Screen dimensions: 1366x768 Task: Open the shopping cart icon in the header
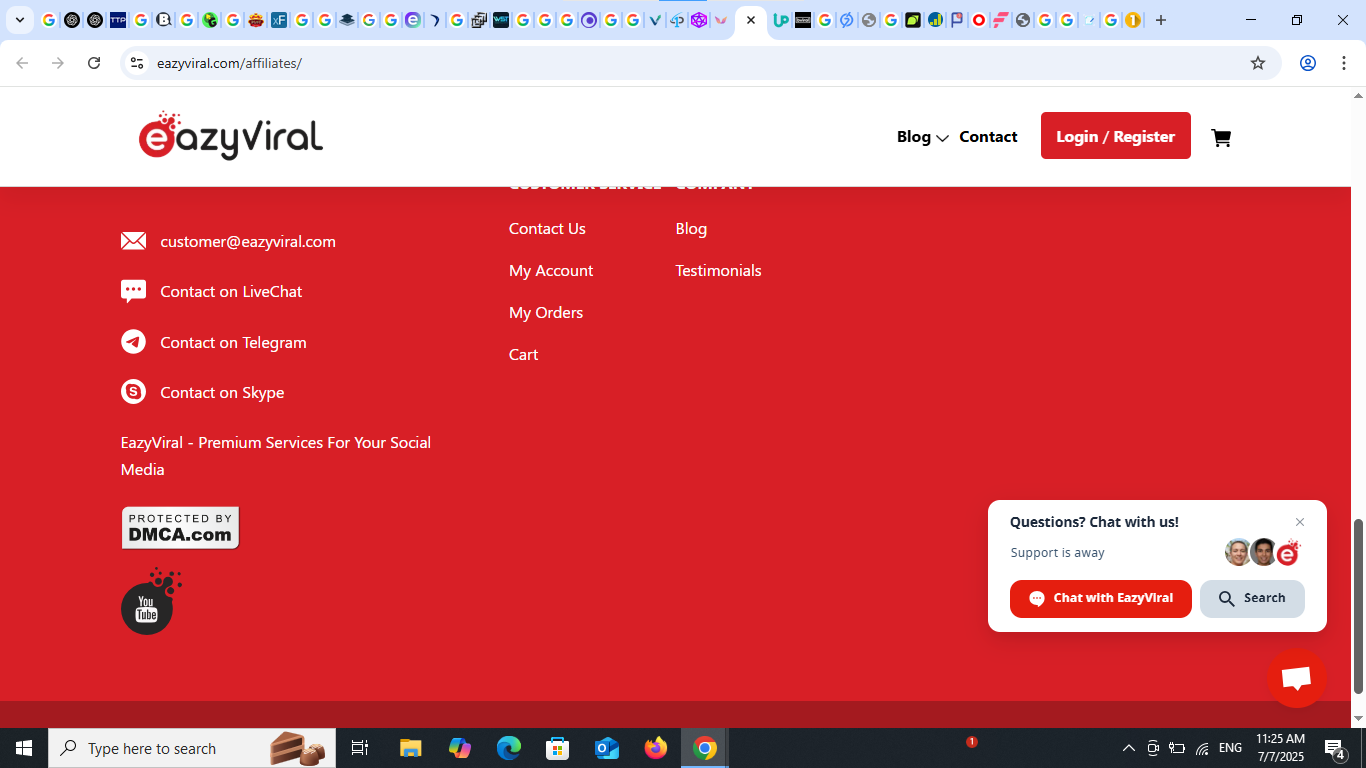click(x=1221, y=138)
